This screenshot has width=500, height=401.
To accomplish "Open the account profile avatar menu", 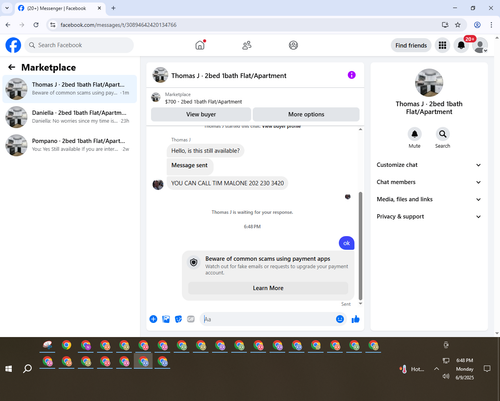I will click(480, 45).
